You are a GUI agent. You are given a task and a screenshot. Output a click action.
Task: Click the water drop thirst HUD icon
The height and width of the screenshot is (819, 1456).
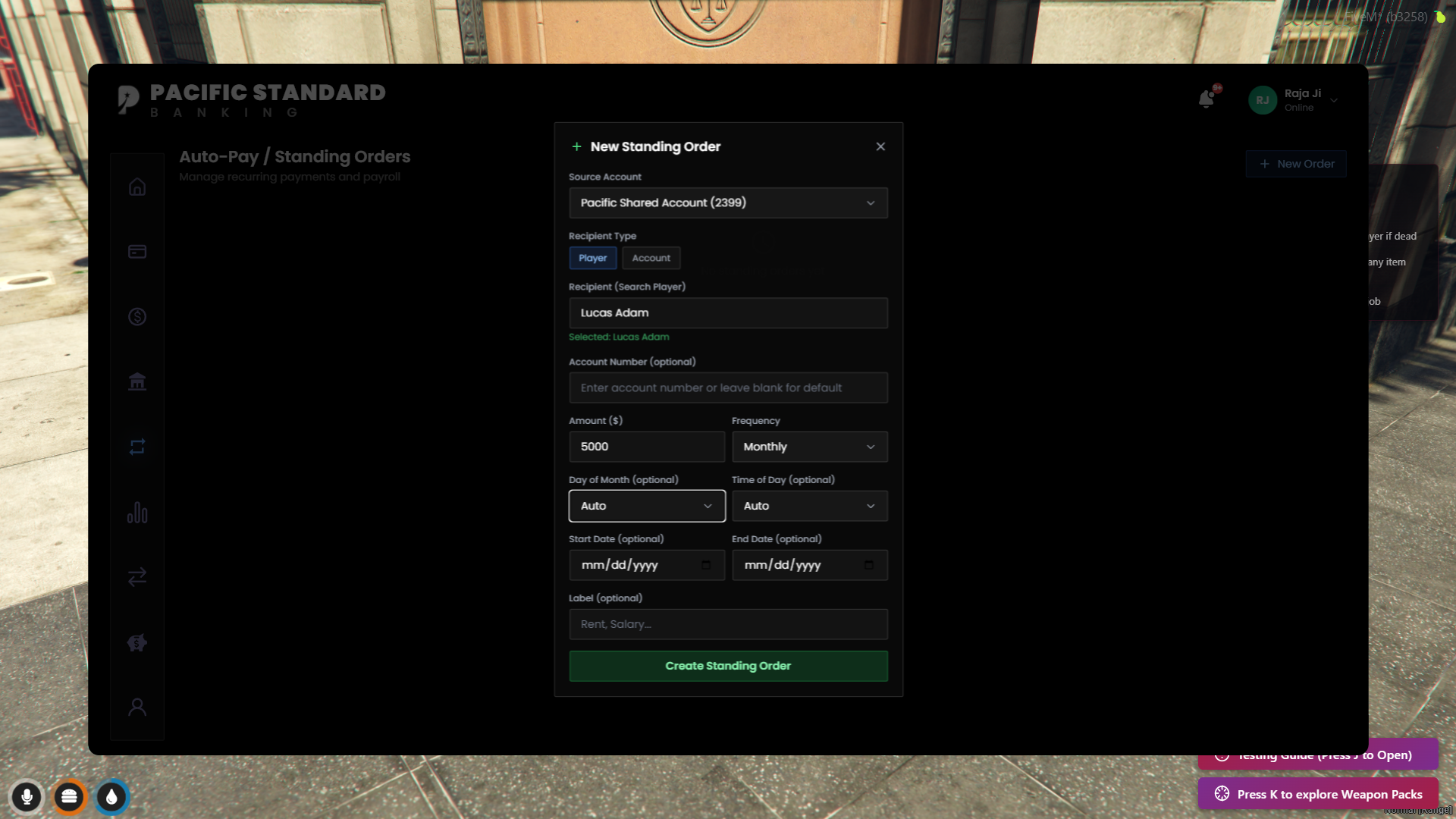point(111,797)
